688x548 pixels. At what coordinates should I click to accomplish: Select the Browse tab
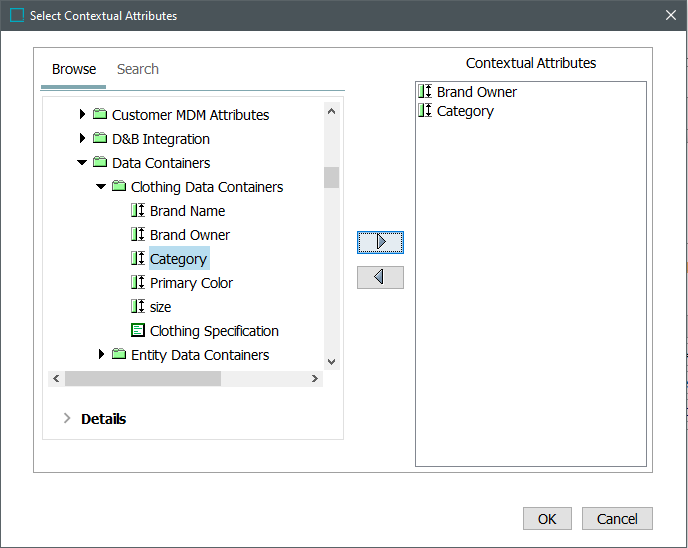tap(74, 69)
